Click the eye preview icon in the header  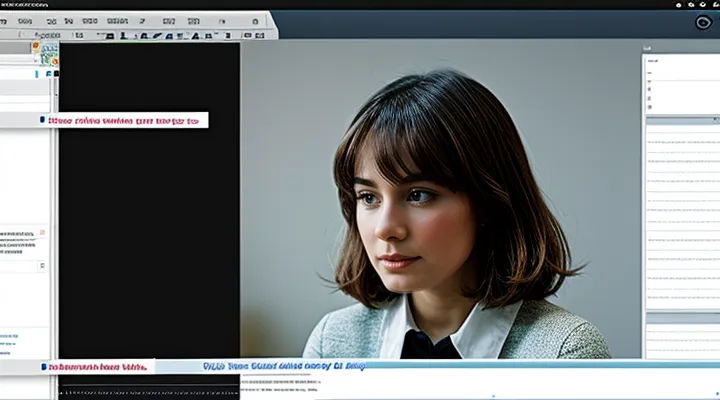click(702, 23)
